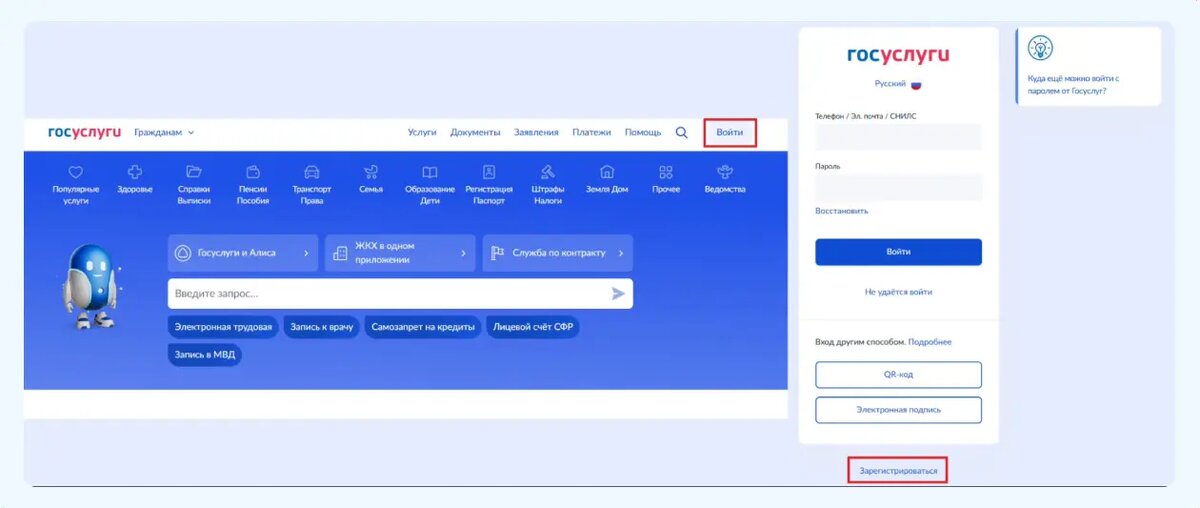Open the Штрафы Налоги gavel icon
Image resolution: width=1200 pixels, height=508 pixels.
pos(548,172)
